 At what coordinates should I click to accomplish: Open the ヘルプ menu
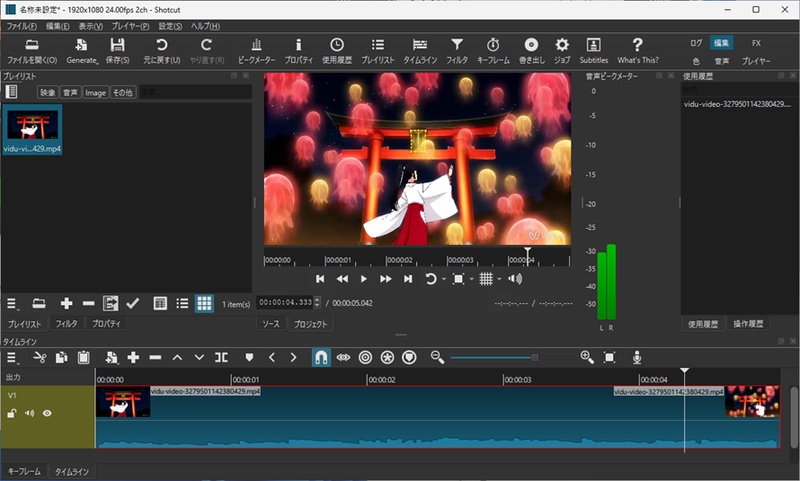205,26
